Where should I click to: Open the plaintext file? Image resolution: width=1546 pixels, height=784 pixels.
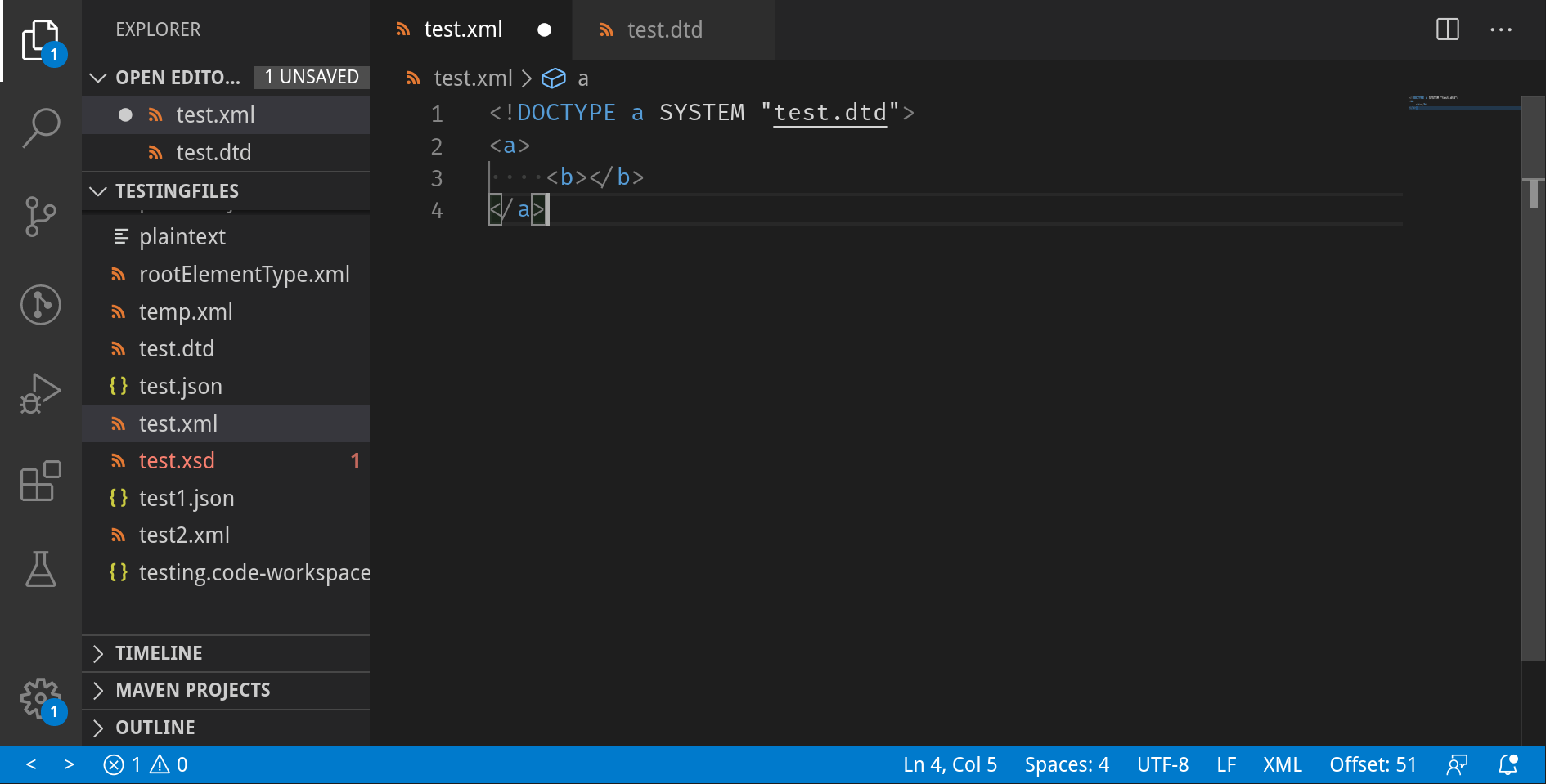[226, 237]
